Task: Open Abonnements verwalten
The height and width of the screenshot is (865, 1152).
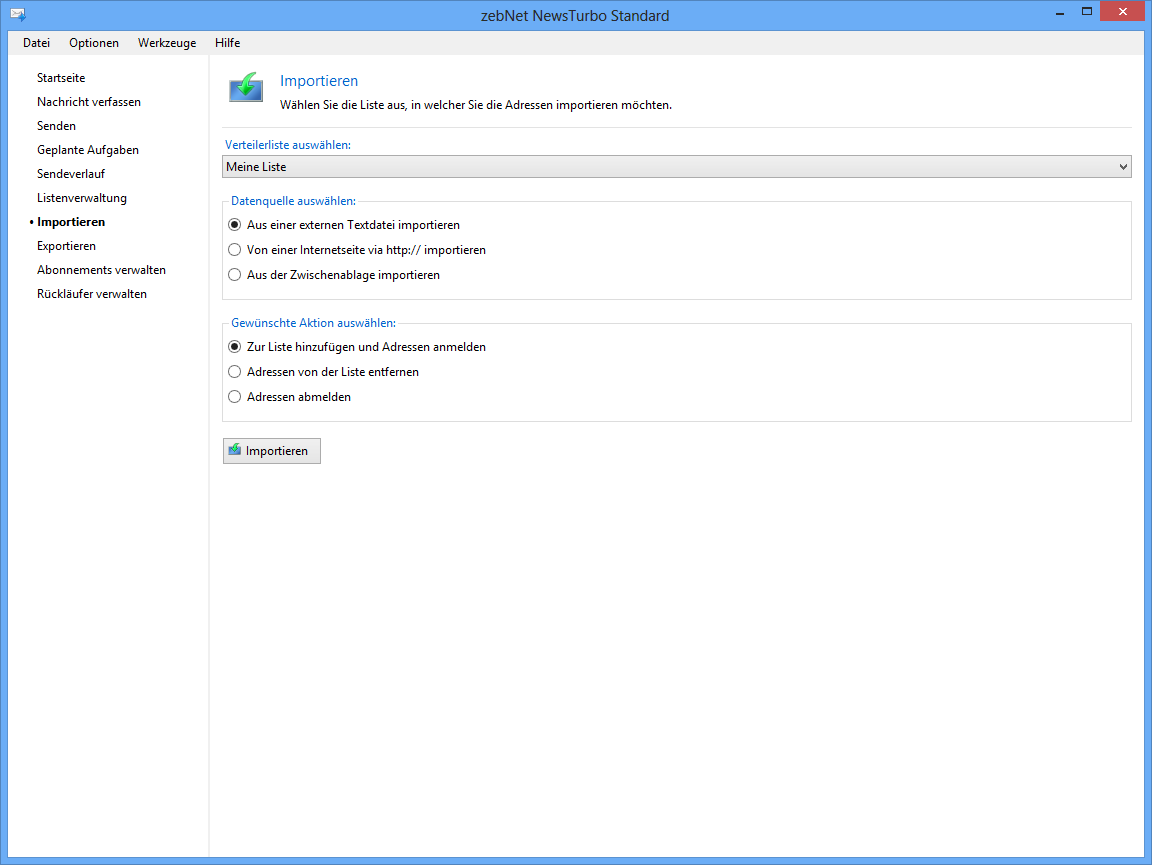Action: click(x=101, y=270)
